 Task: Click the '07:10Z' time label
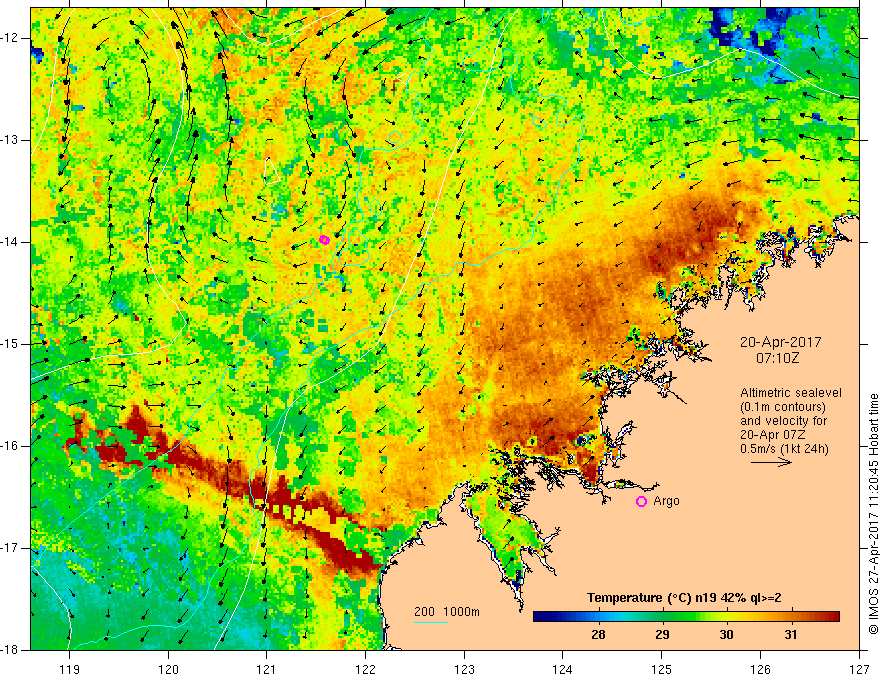pos(777,357)
